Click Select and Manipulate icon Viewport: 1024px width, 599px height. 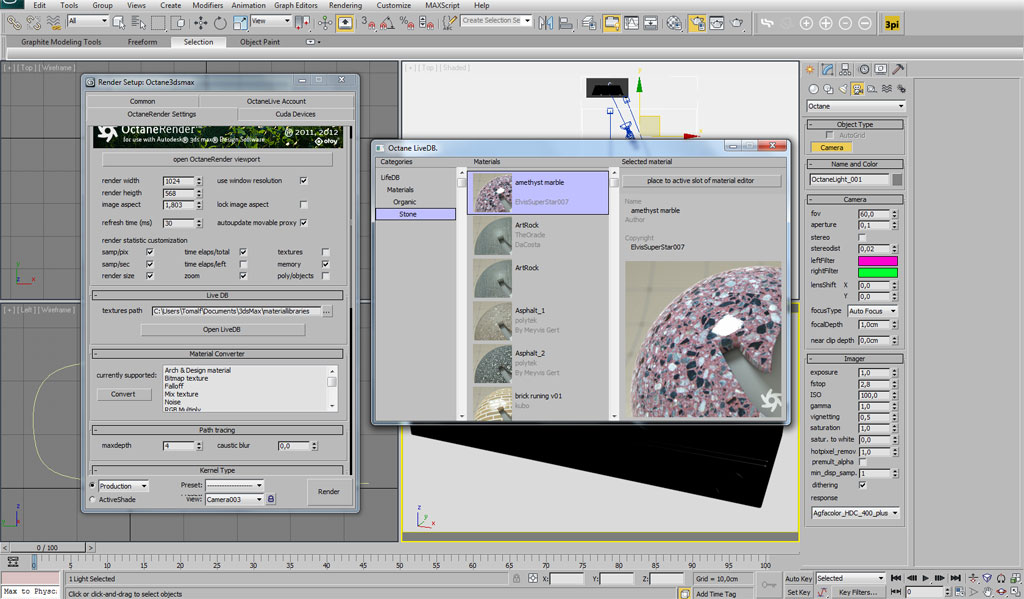pyautogui.click(x=325, y=23)
